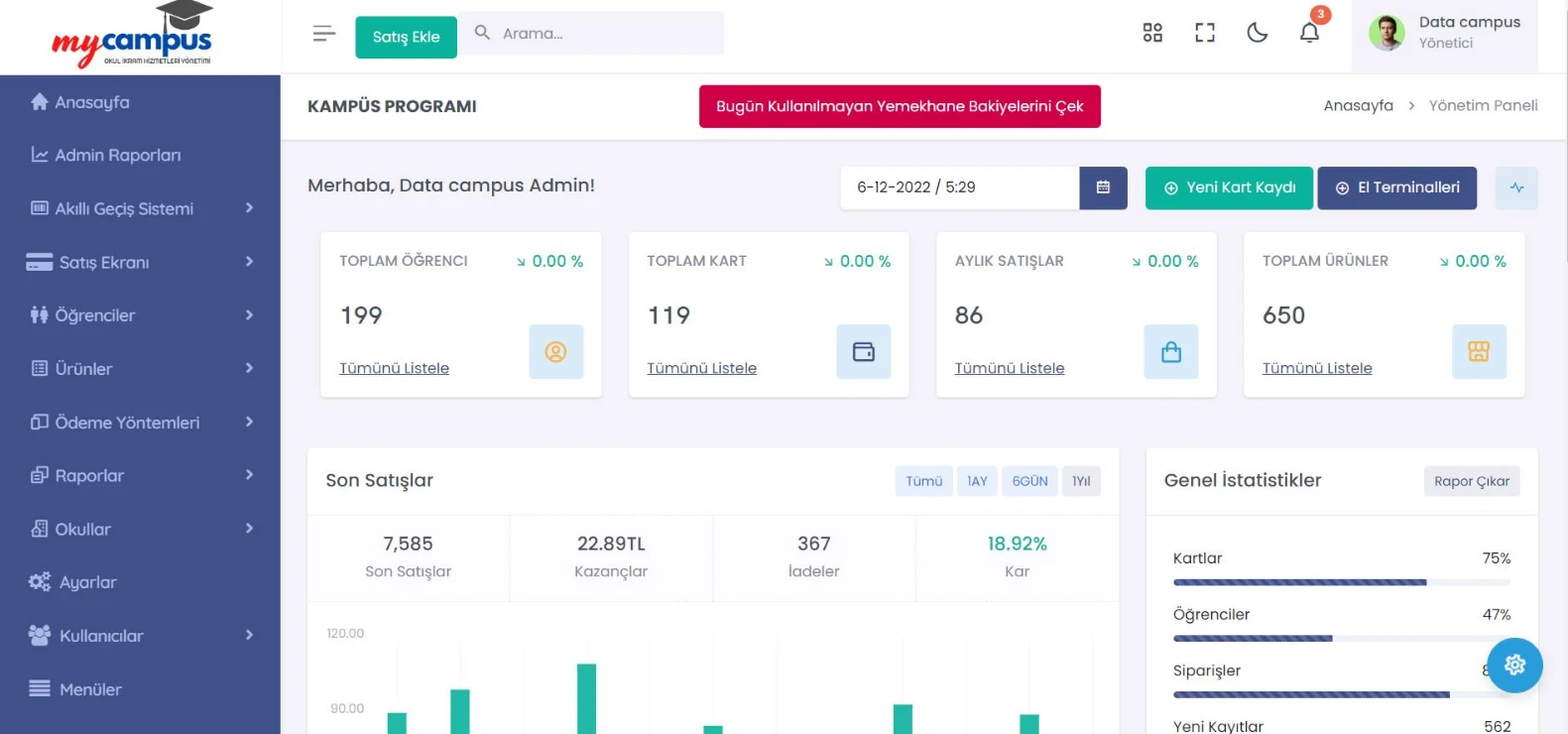Expand the Satış Ekranı sidebar section
This screenshot has width=1568, height=734.
[x=140, y=262]
